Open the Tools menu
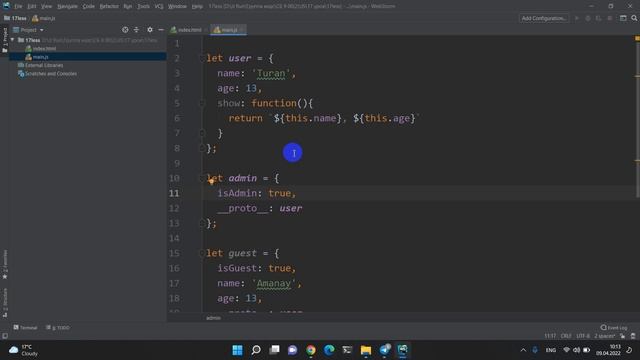Viewport: 640px width, 360px height. [x=143, y=6]
